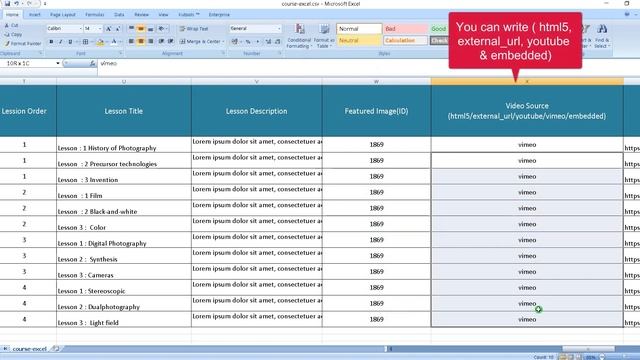Image resolution: width=640 pixels, height=360 pixels.
Task: Open Format as Table menu
Action: coord(324,36)
